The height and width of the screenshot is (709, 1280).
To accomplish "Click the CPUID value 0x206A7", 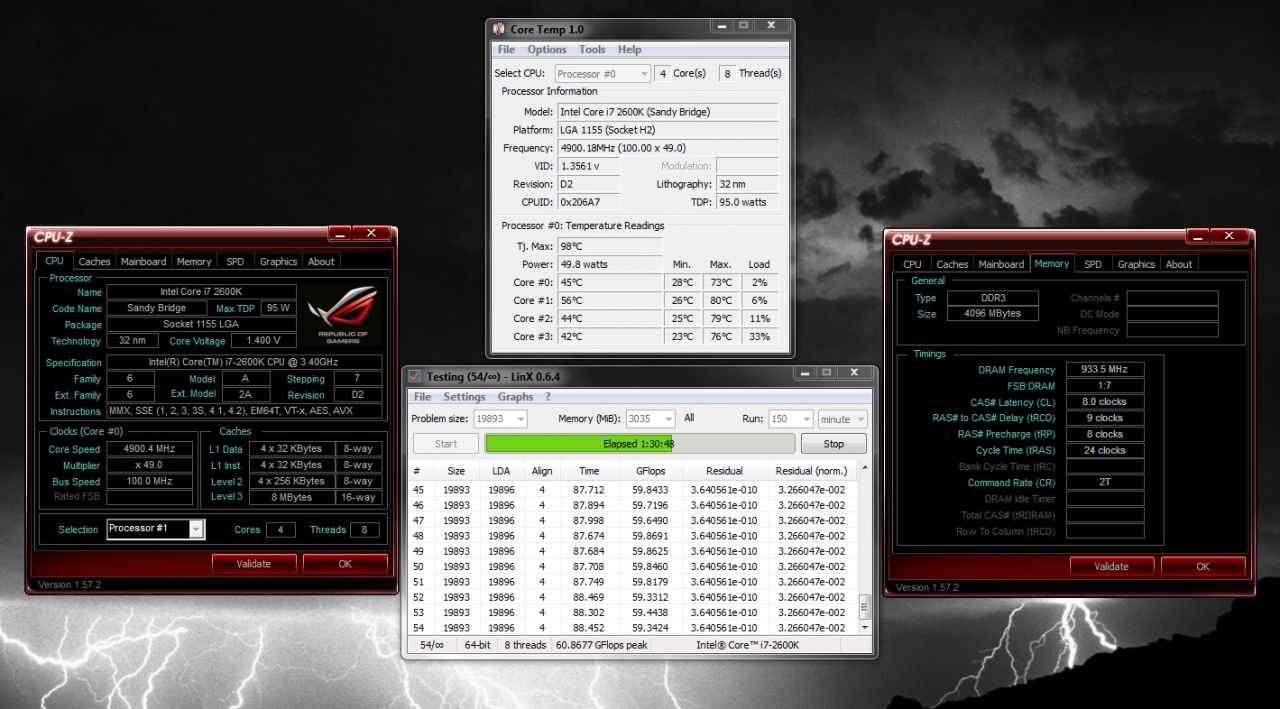I will [x=588, y=202].
